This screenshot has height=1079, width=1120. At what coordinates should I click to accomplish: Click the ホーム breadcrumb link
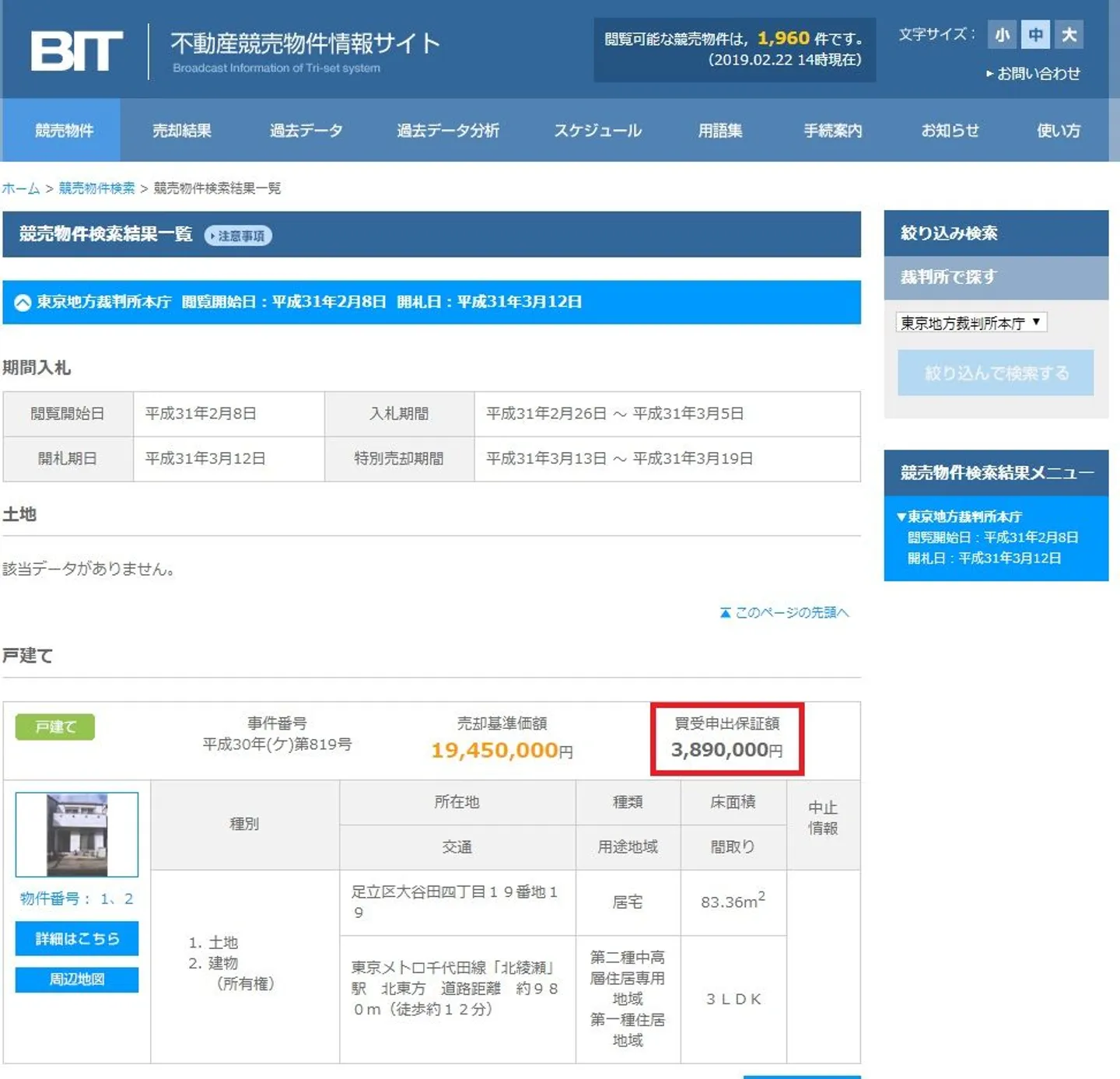(x=21, y=188)
